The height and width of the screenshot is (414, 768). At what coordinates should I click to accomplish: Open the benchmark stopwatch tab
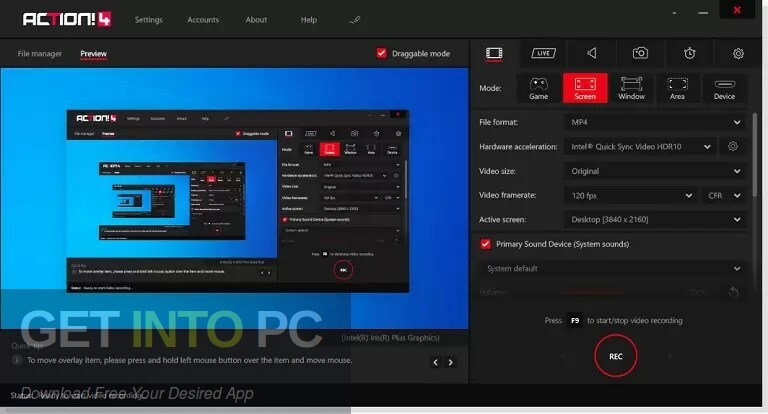click(690, 53)
